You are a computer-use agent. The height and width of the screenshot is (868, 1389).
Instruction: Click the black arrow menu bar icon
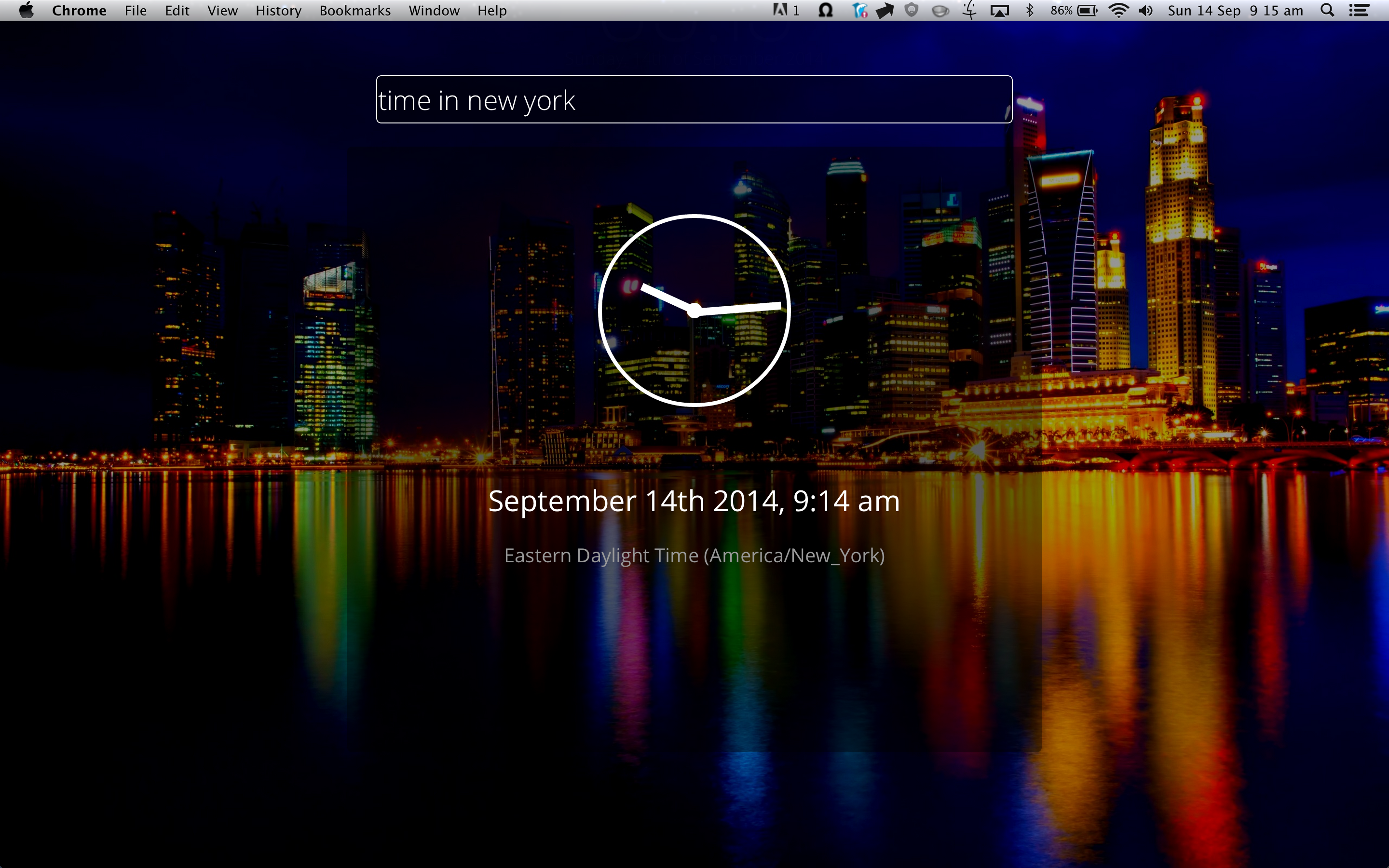[x=885, y=10]
